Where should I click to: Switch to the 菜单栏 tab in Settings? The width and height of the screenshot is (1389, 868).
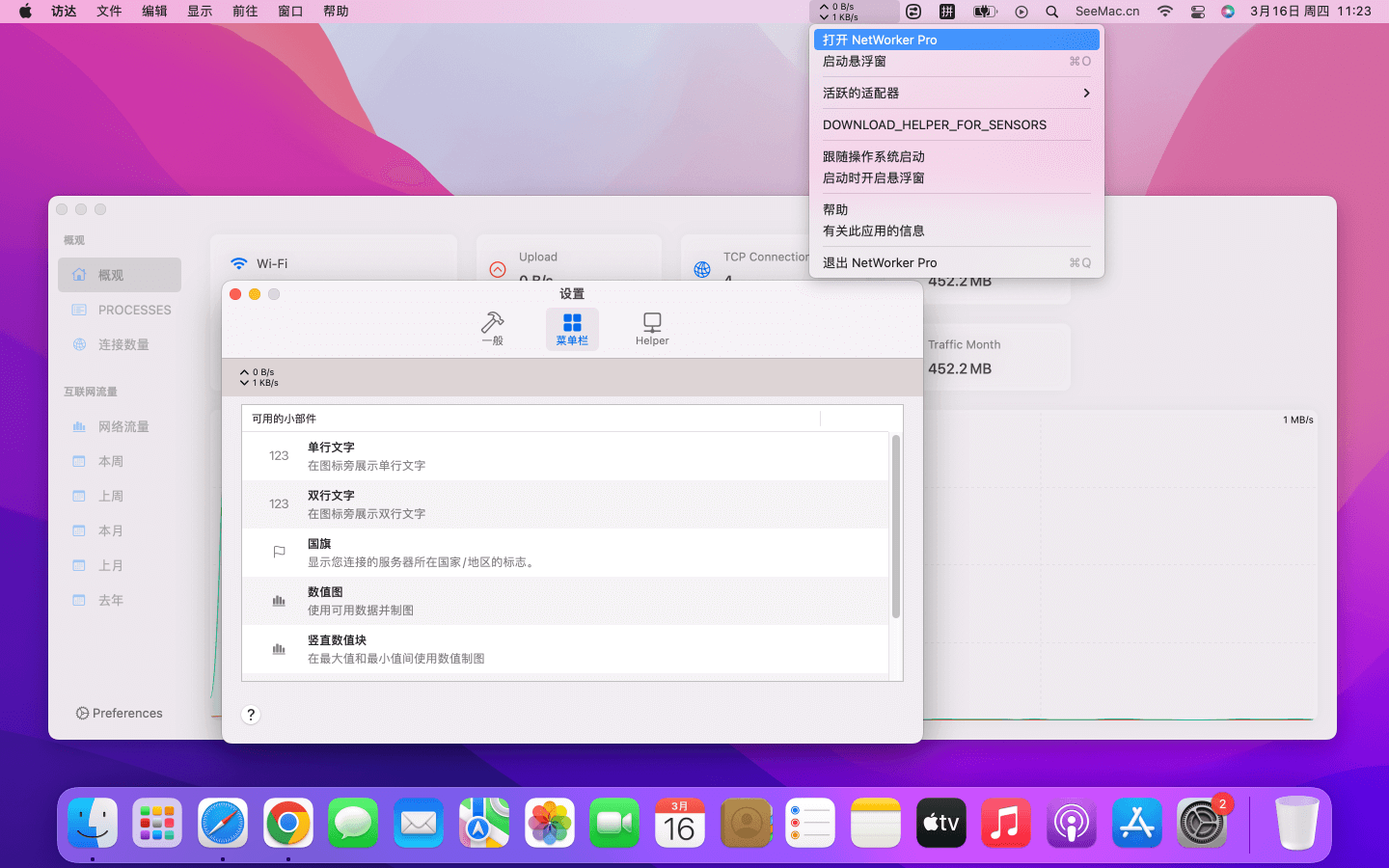click(x=572, y=328)
